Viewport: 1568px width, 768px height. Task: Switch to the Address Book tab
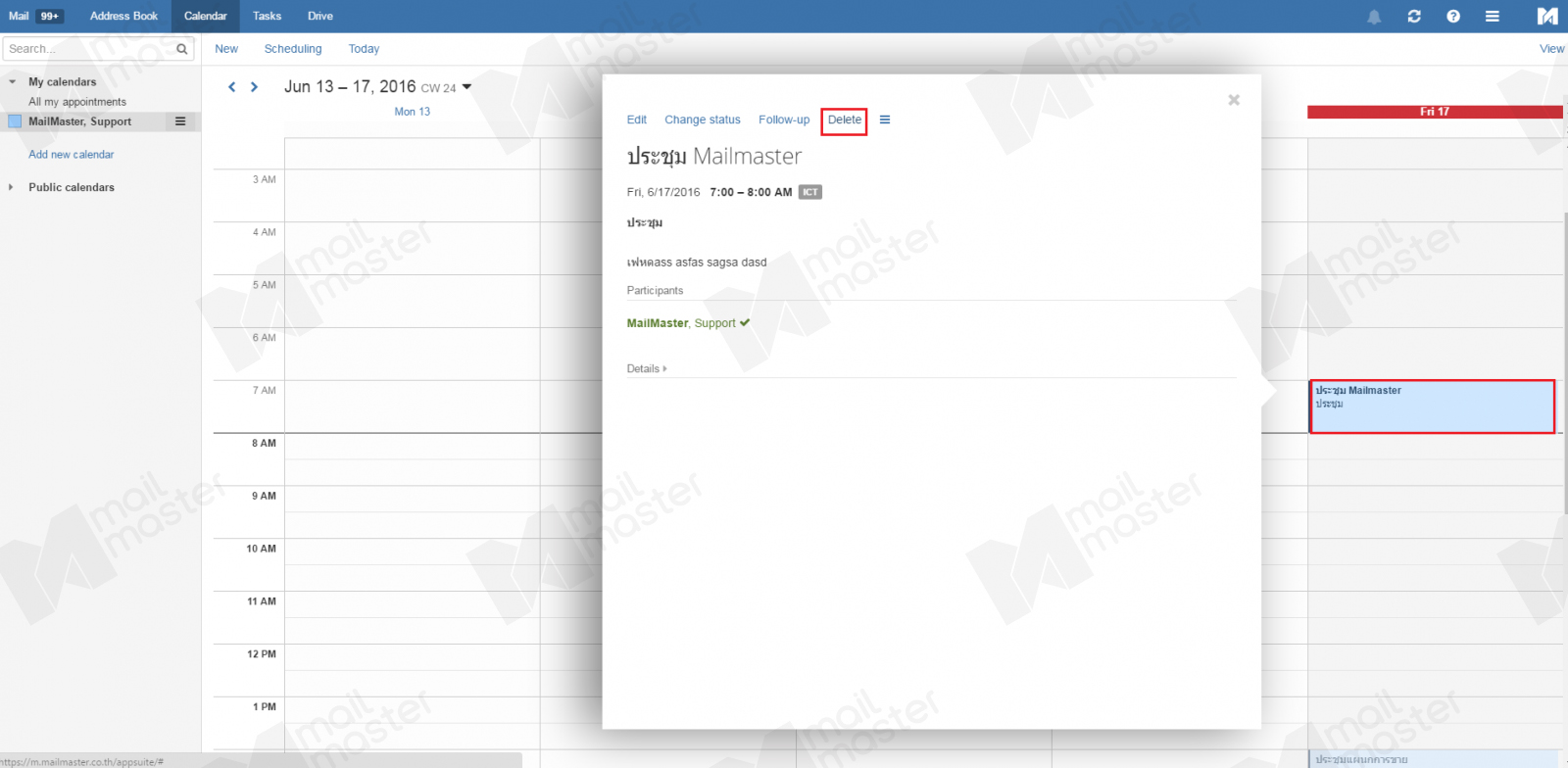pyautogui.click(x=123, y=17)
